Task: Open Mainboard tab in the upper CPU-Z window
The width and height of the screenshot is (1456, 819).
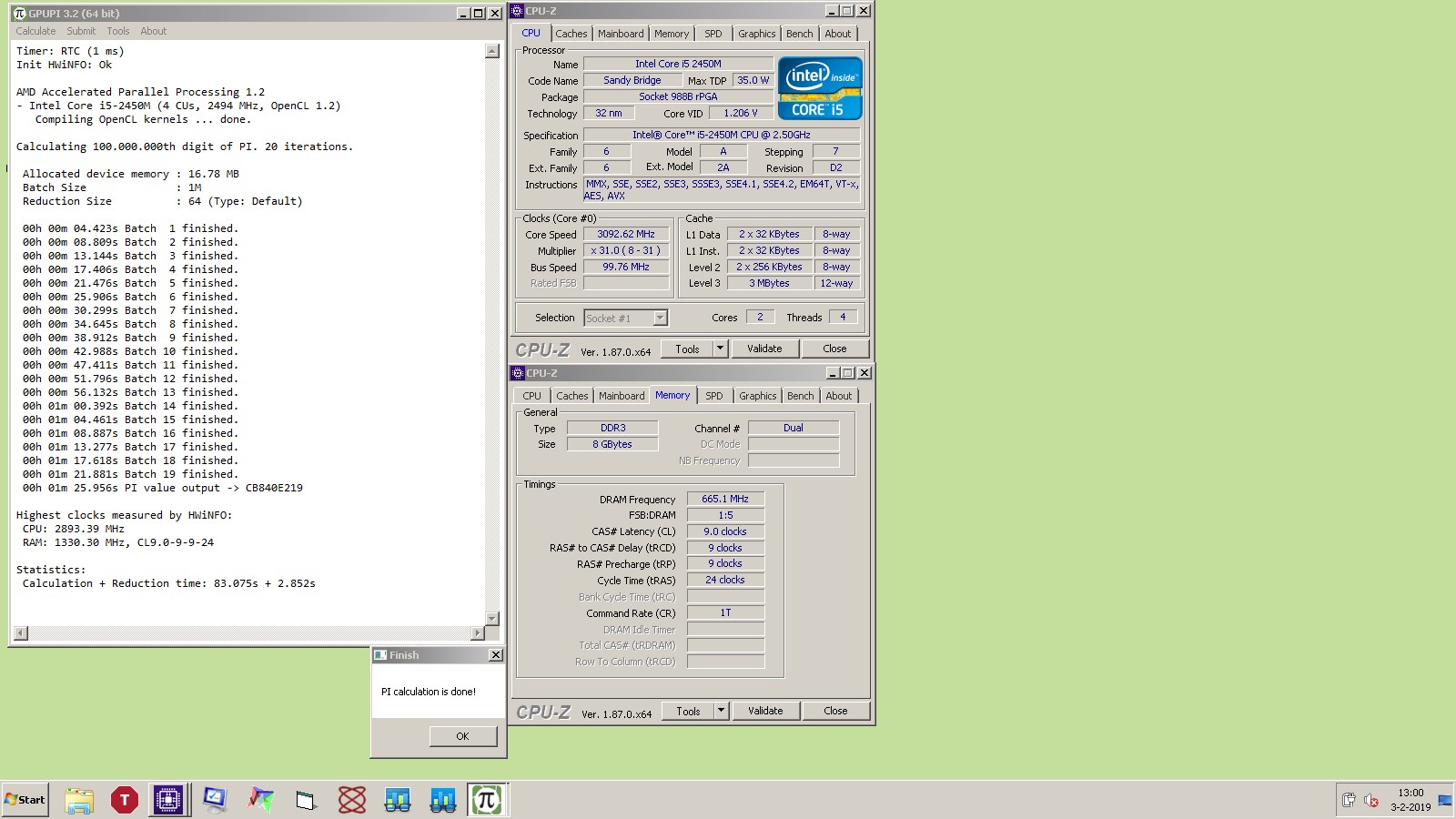Action: [x=621, y=34]
